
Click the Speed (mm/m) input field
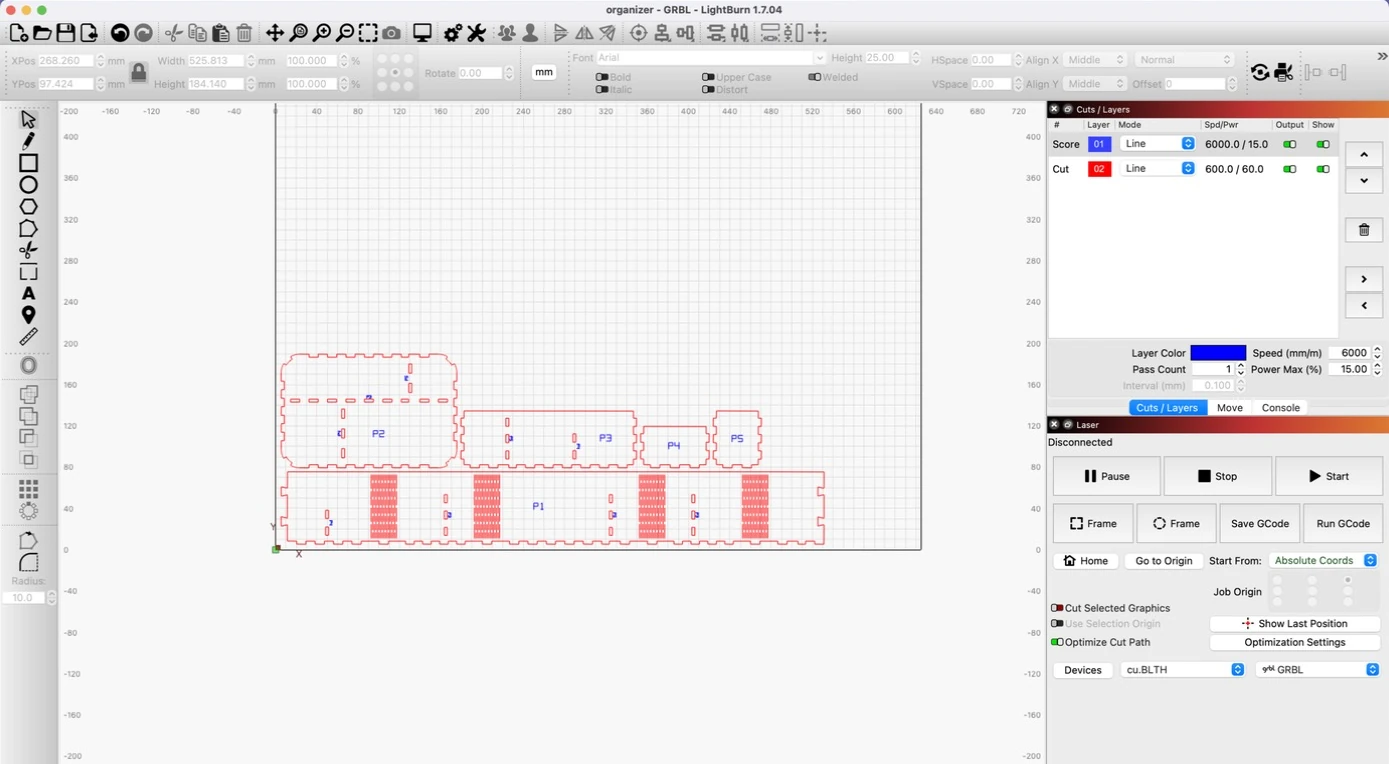1350,353
